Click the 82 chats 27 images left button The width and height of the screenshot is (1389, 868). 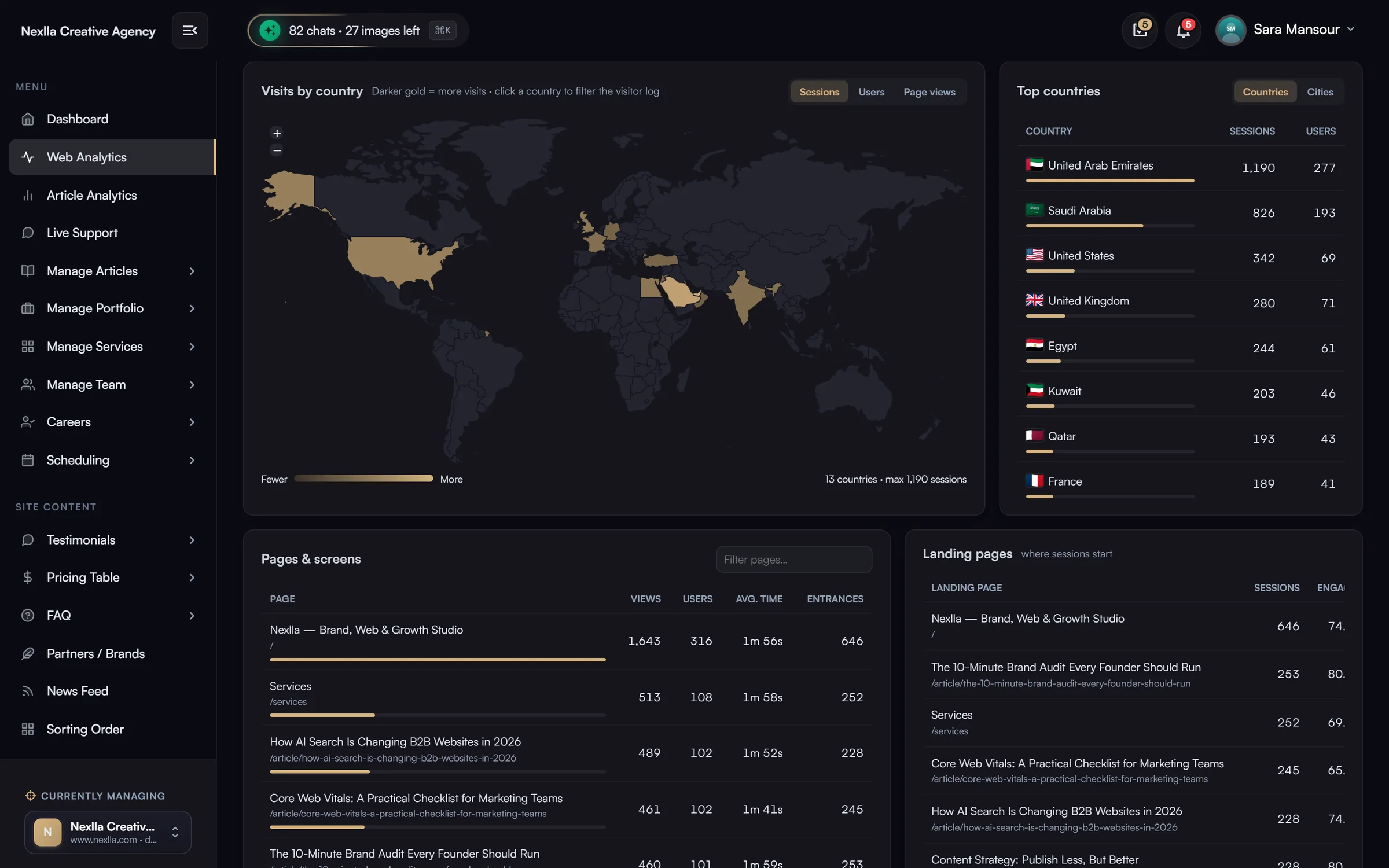358,30
